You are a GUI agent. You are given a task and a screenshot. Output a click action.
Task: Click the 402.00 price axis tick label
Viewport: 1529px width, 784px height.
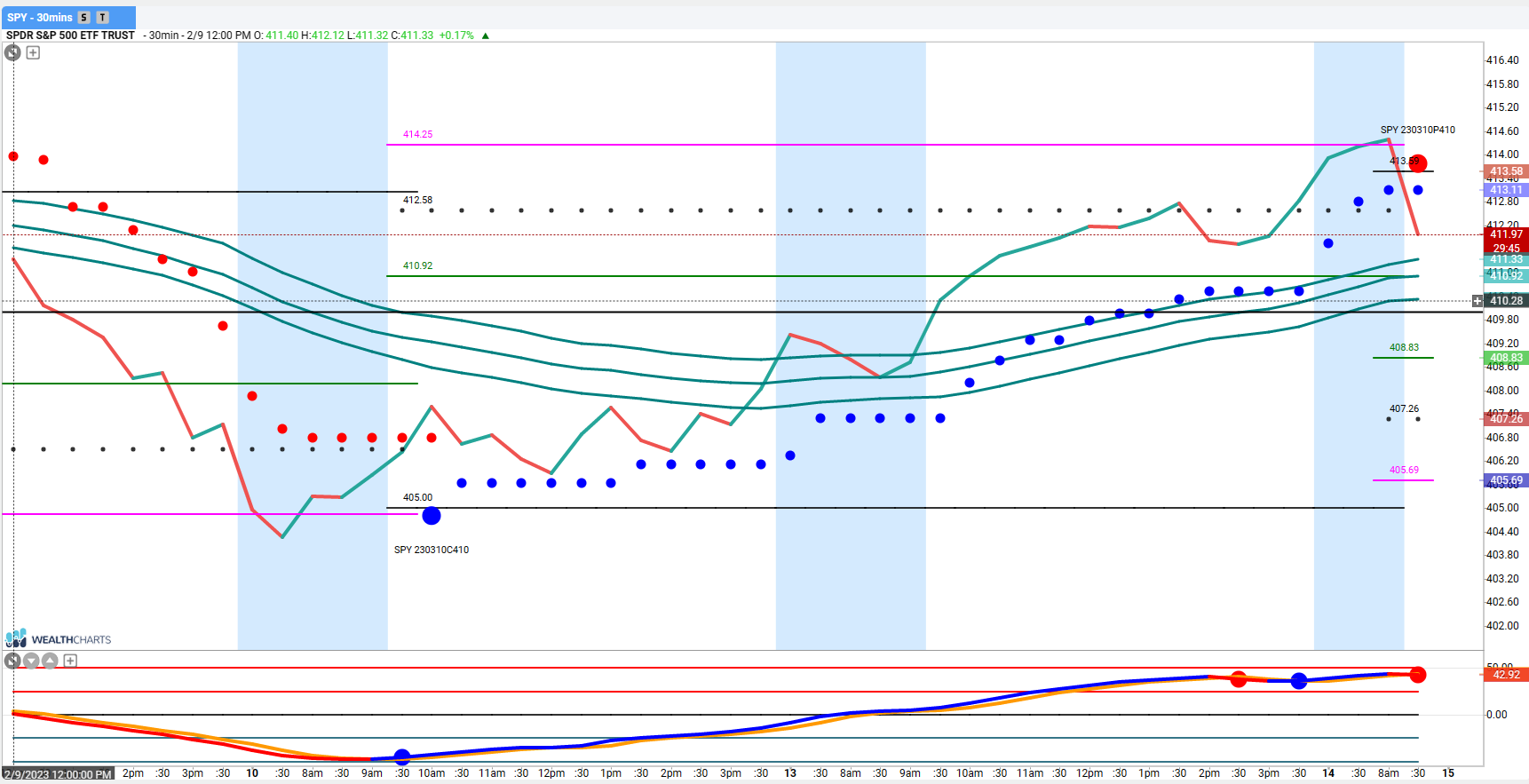click(x=1502, y=625)
